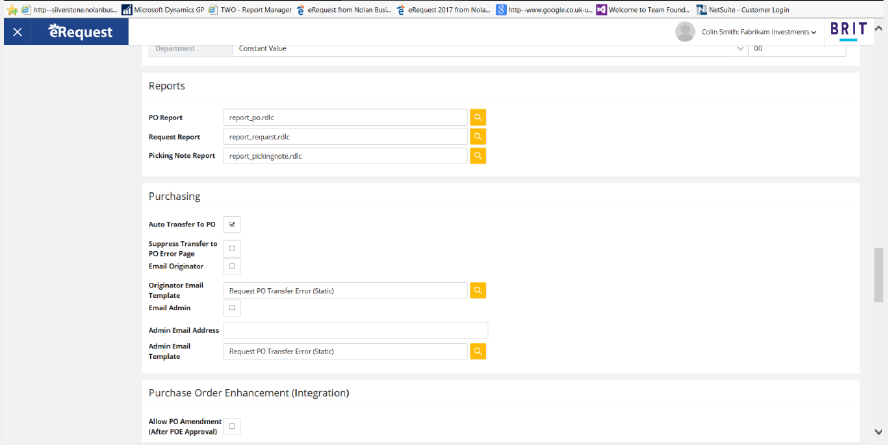Click the PO Report search icon
Screen dimensions: 890x445
point(478,117)
